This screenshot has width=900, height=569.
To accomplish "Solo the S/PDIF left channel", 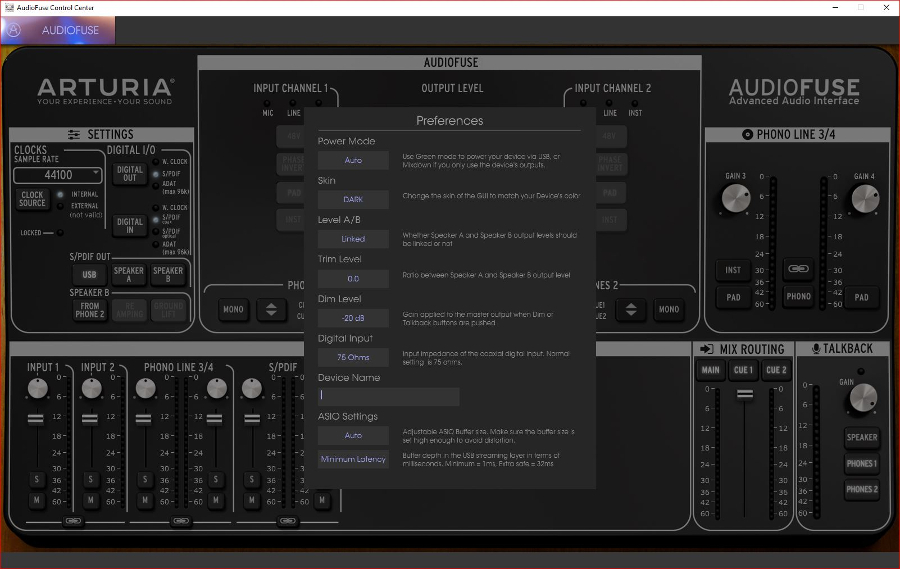I will tap(251, 479).
